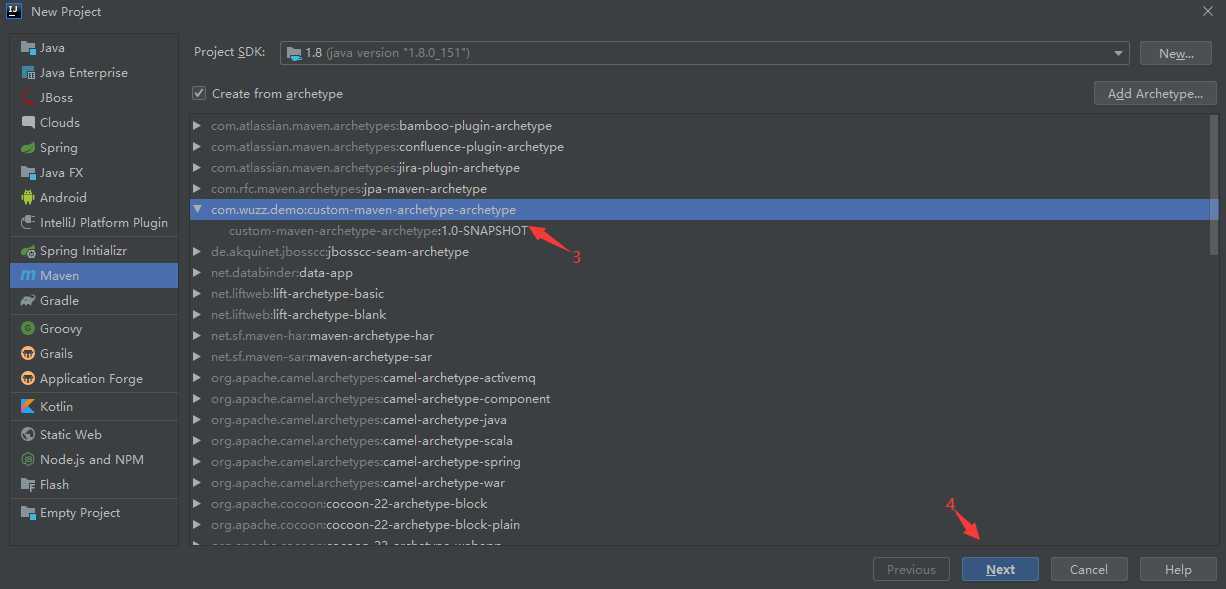Click the Groovy icon
Screen dimensions: 1226x589
tap(28, 329)
